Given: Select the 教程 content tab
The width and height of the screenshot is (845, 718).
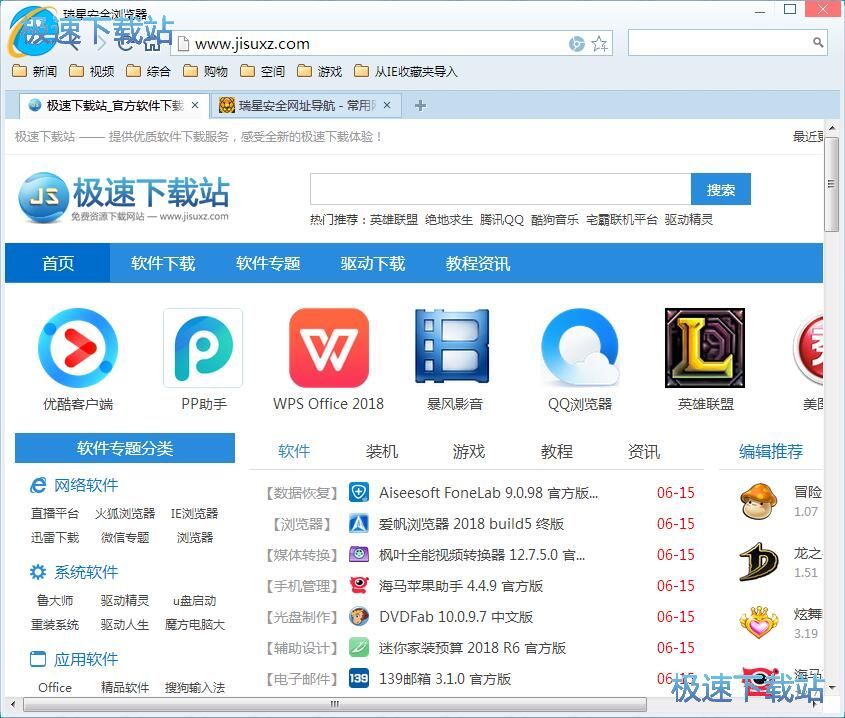Looking at the screenshot, I should click(557, 451).
